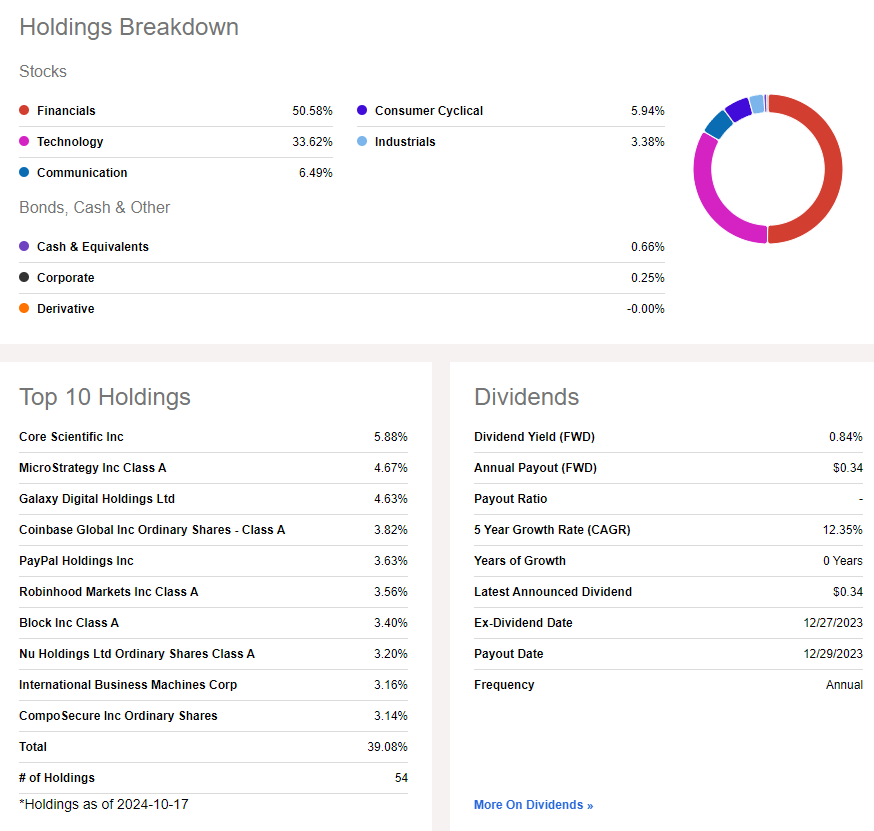Click the blue Communication legend dot
The height and width of the screenshot is (831, 874).
pyautogui.click(x=24, y=173)
